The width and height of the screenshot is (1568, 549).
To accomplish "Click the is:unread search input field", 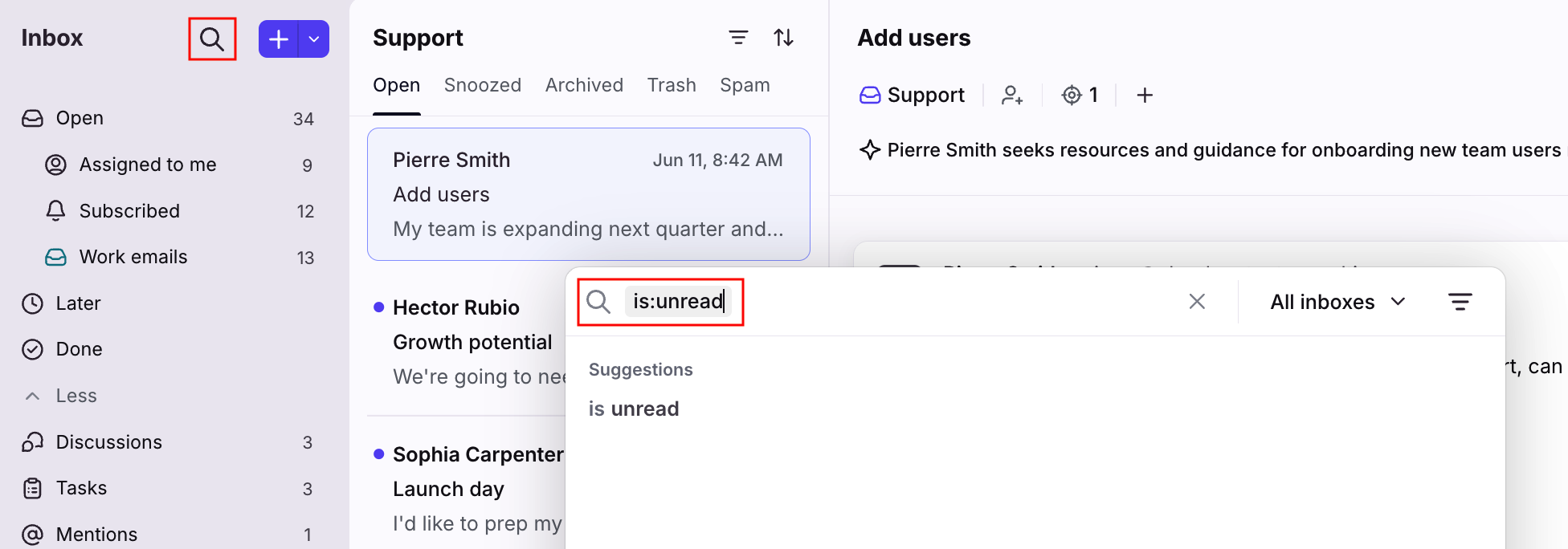I will (x=884, y=302).
